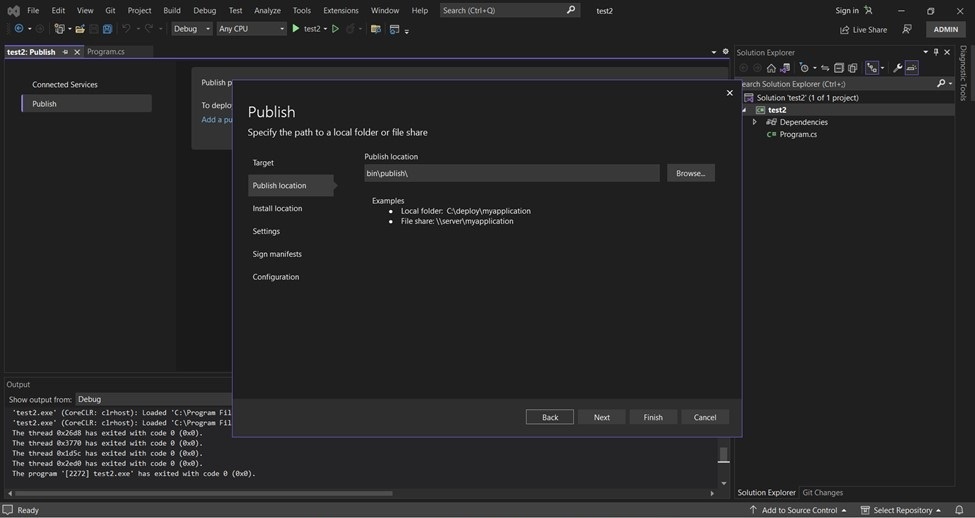This screenshot has height=518, width=975.
Task: Select Program.cs in Solution Explorer
Action: click(x=798, y=134)
